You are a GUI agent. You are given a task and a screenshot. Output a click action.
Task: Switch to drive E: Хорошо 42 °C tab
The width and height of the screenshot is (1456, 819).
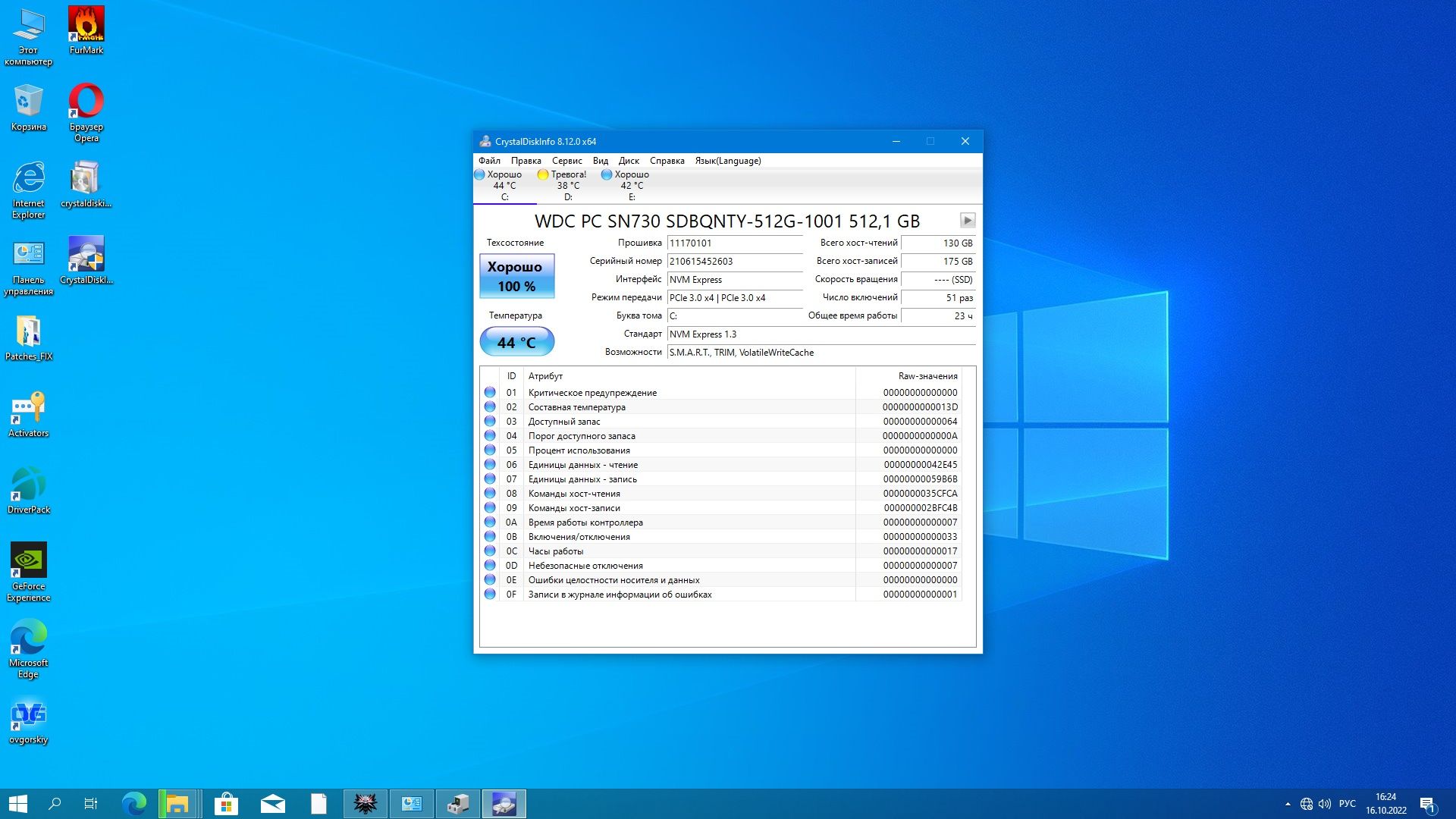(x=632, y=186)
